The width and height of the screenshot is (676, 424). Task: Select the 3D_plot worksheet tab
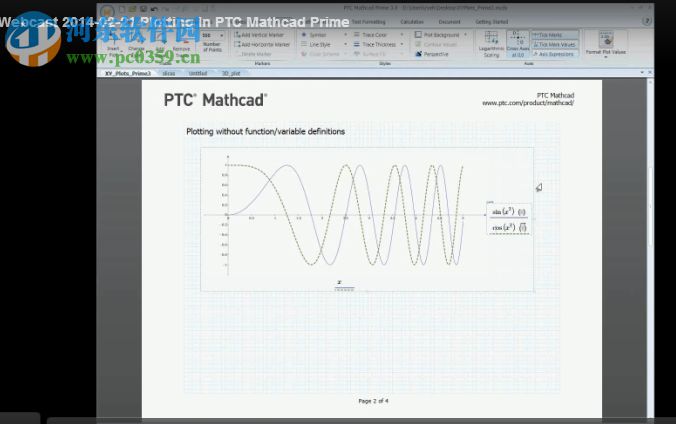[x=231, y=73]
